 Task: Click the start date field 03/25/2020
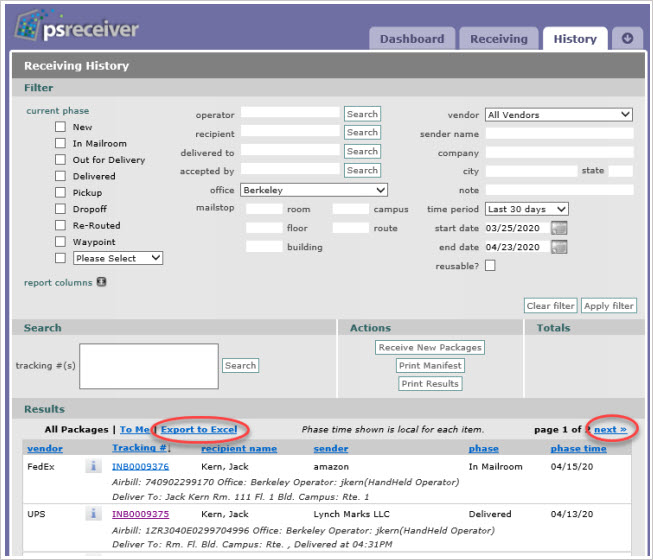[x=517, y=228]
